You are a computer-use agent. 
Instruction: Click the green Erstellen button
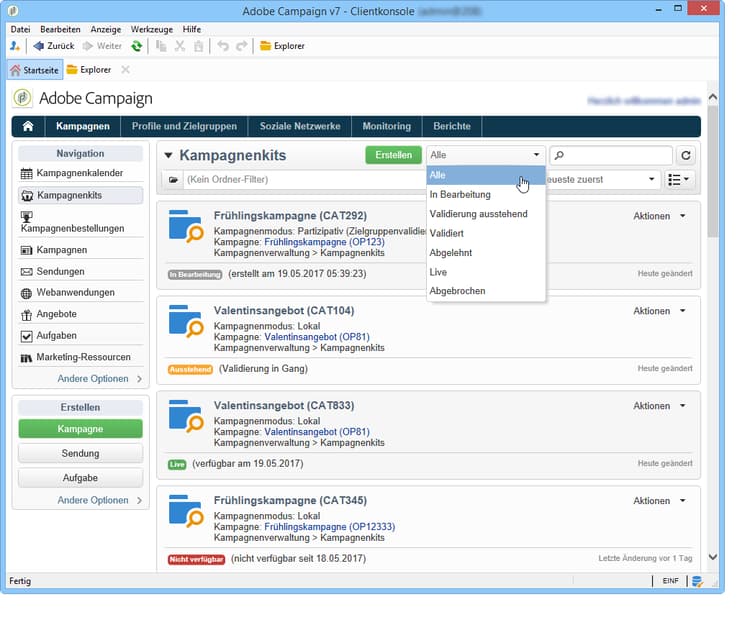point(393,155)
